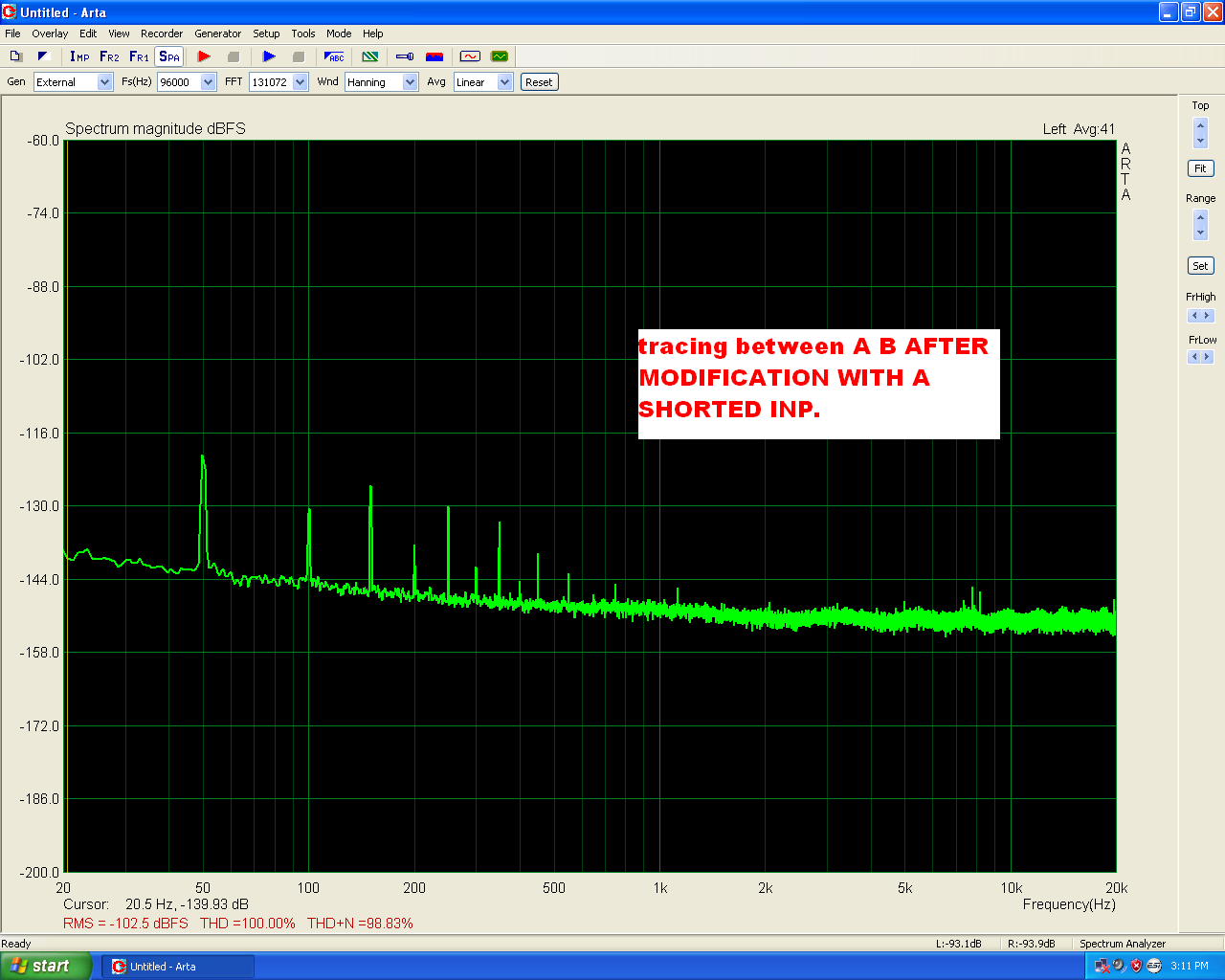This screenshot has width=1225, height=980.
Task: Start the generator with the blue play arrow
Action: (269, 56)
